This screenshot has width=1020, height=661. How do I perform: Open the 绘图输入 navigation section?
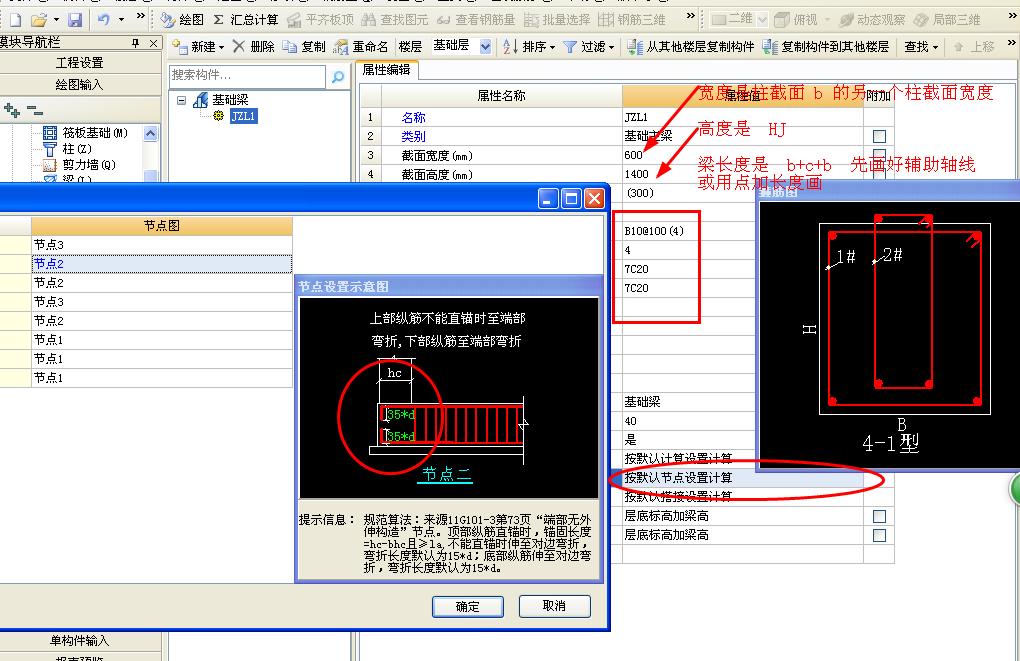pyautogui.click(x=80, y=85)
